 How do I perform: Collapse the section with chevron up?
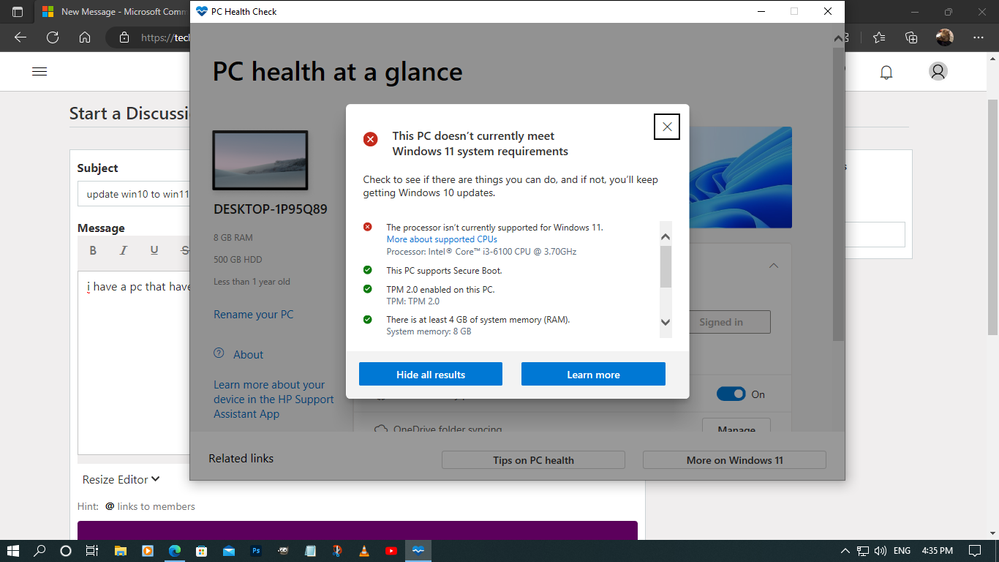pyautogui.click(x=773, y=266)
